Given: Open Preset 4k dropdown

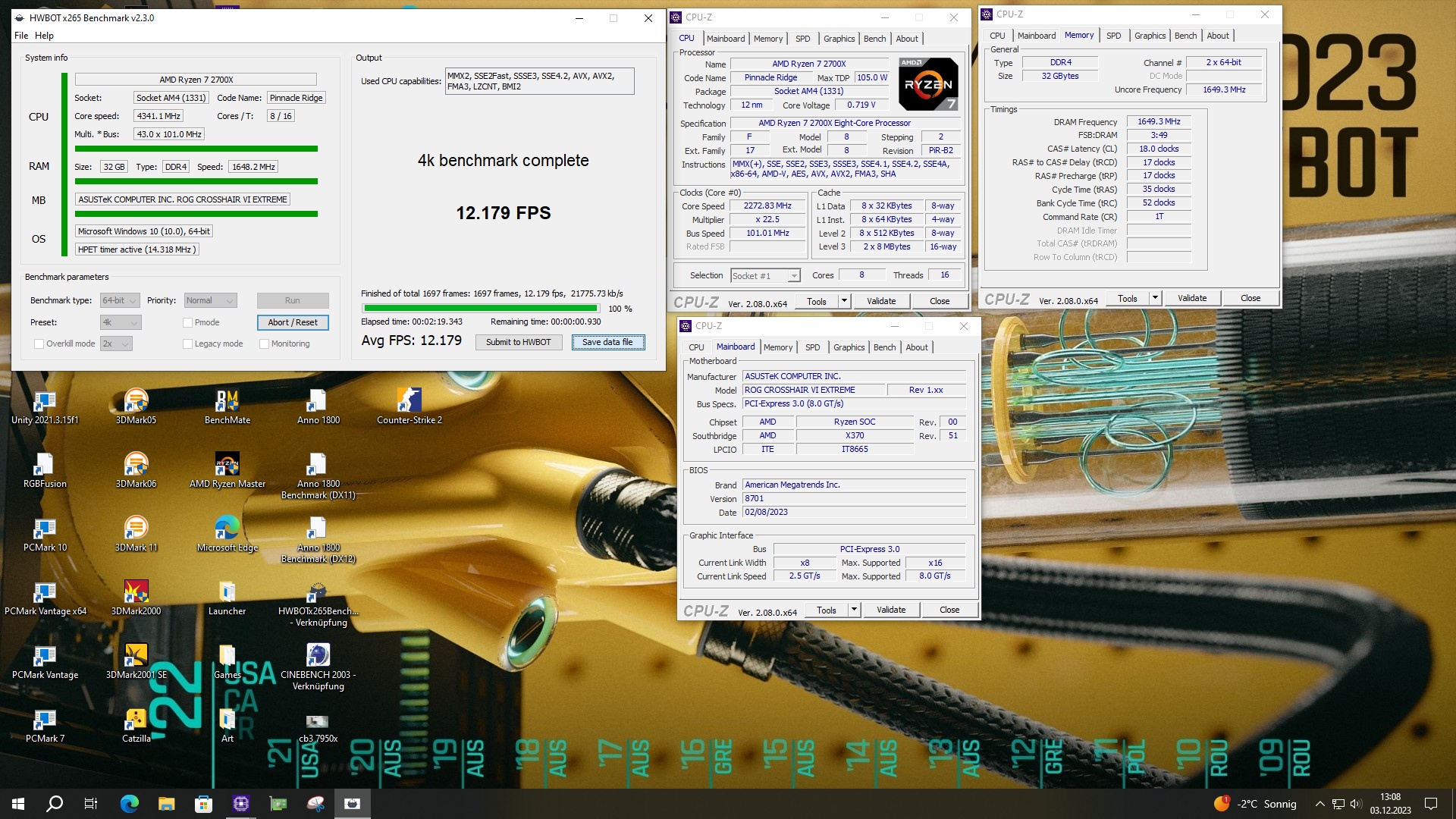Looking at the screenshot, I should click(120, 322).
